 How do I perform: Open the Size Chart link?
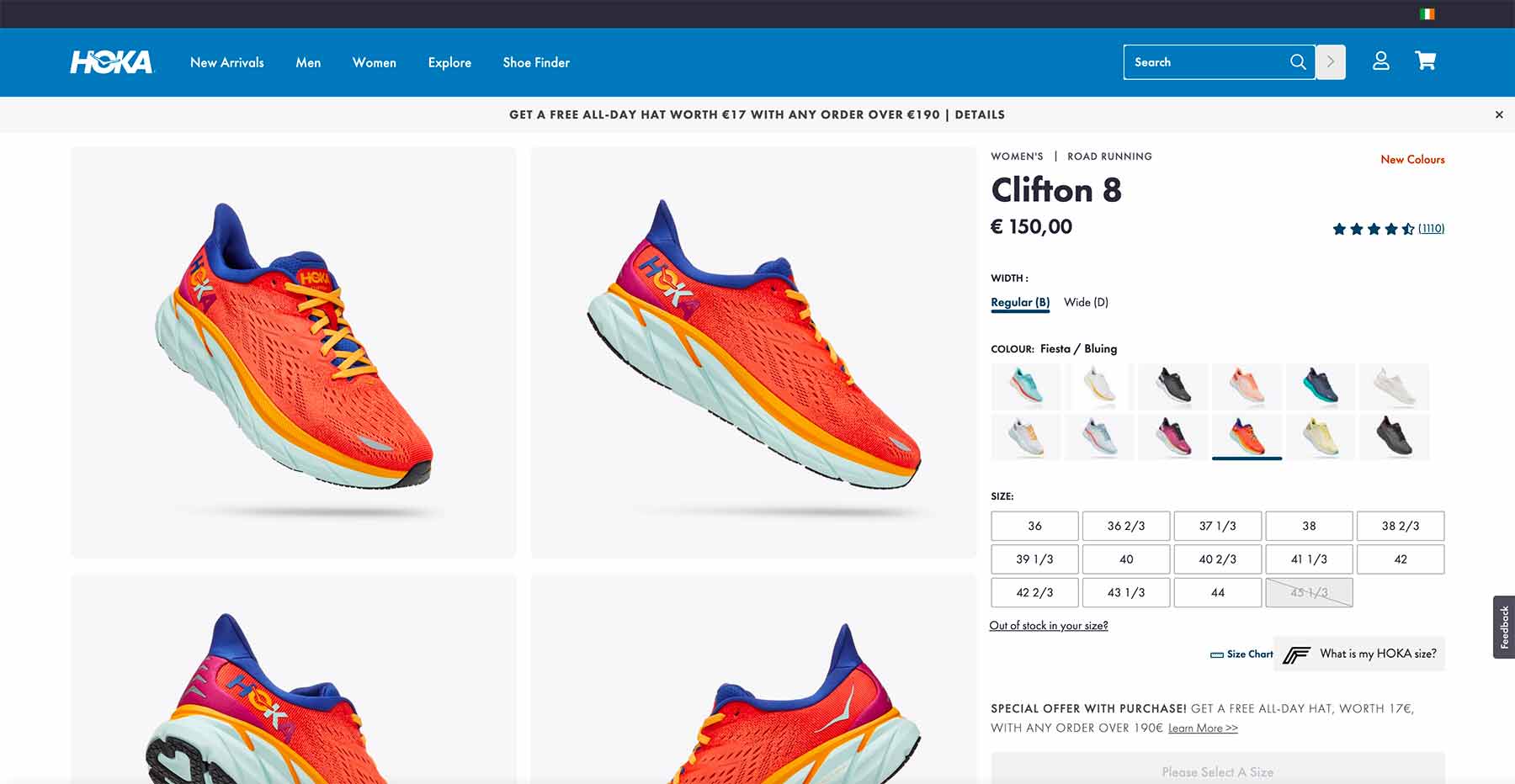(1241, 654)
